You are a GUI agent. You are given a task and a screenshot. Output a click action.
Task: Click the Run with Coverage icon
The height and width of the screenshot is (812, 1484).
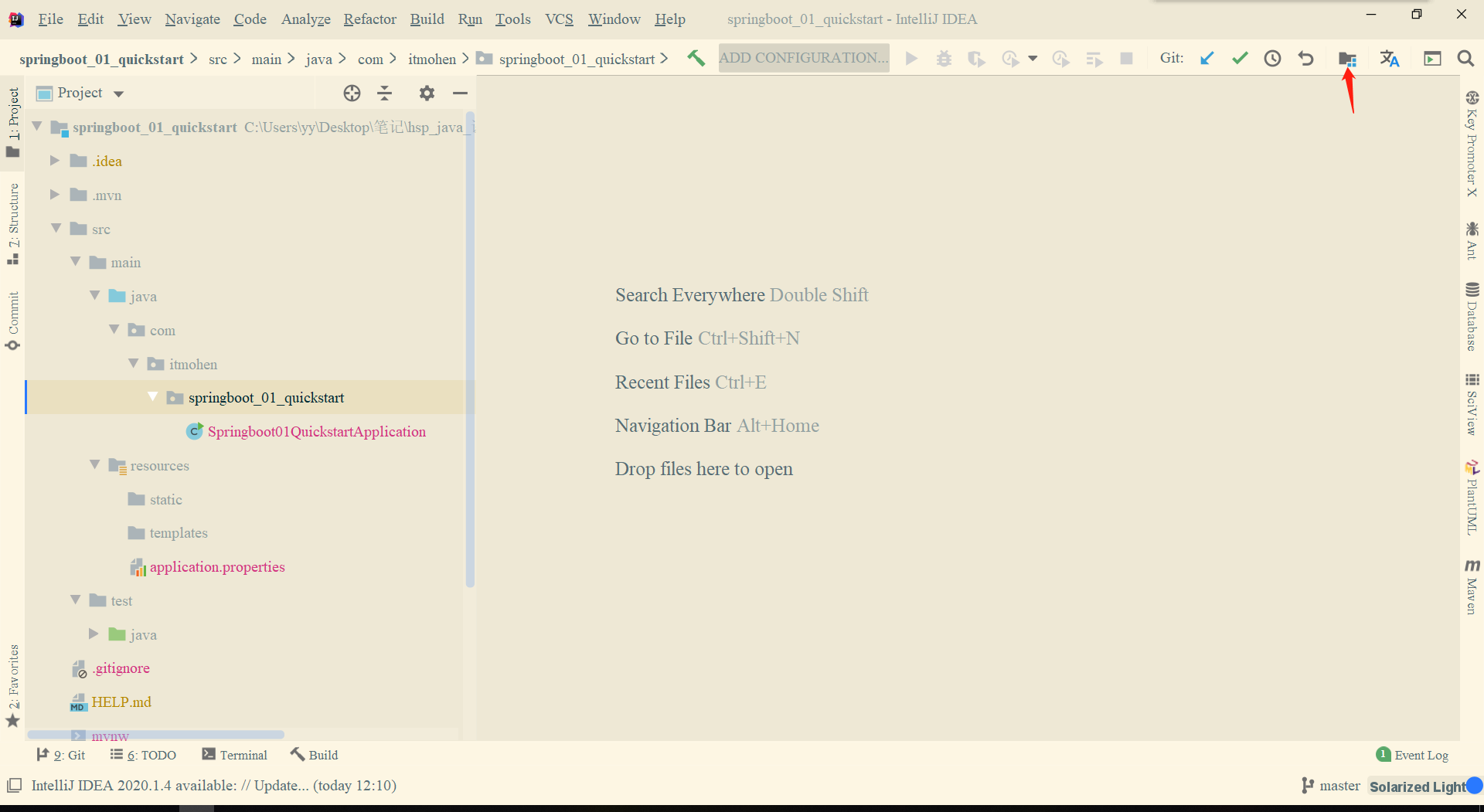976,59
